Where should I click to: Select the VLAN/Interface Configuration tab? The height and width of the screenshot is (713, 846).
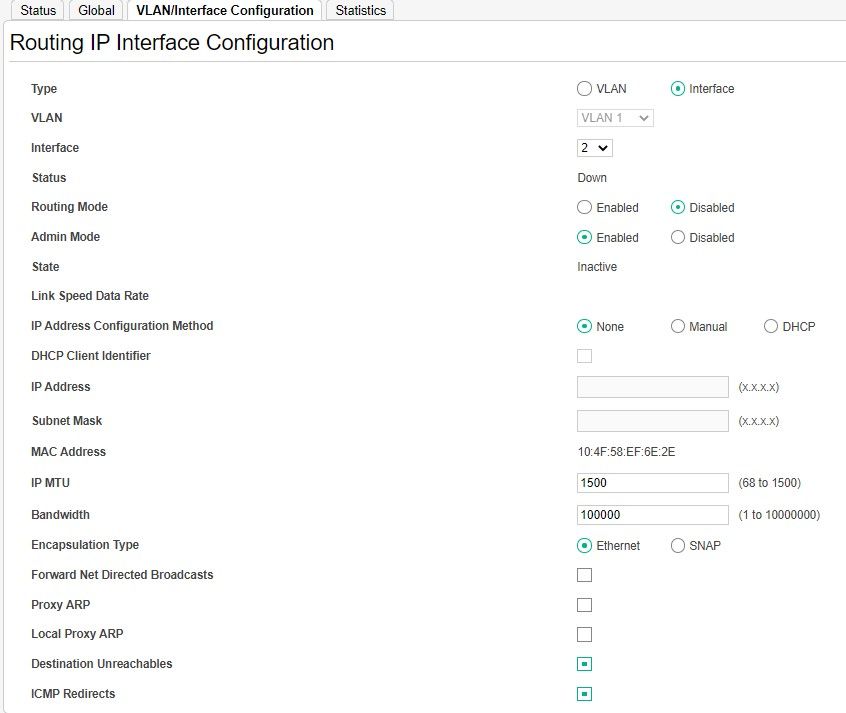click(224, 10)
